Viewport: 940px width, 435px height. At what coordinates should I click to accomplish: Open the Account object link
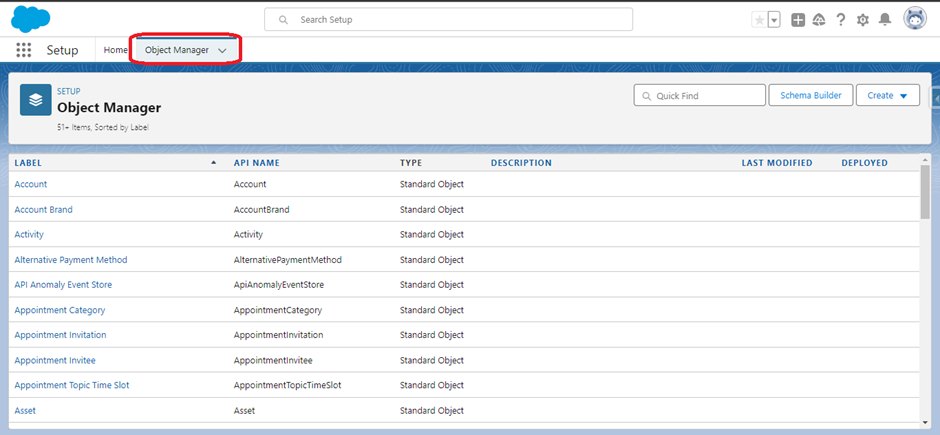pos(31,185)
